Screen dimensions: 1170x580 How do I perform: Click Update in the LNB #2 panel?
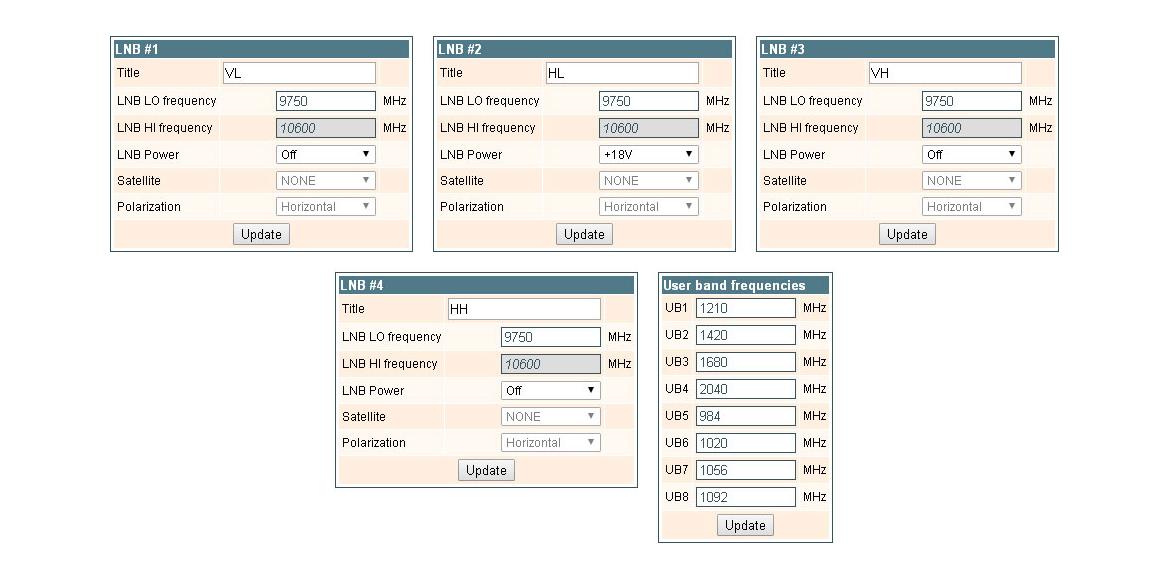pyautogui.click(x=584, y=234)
